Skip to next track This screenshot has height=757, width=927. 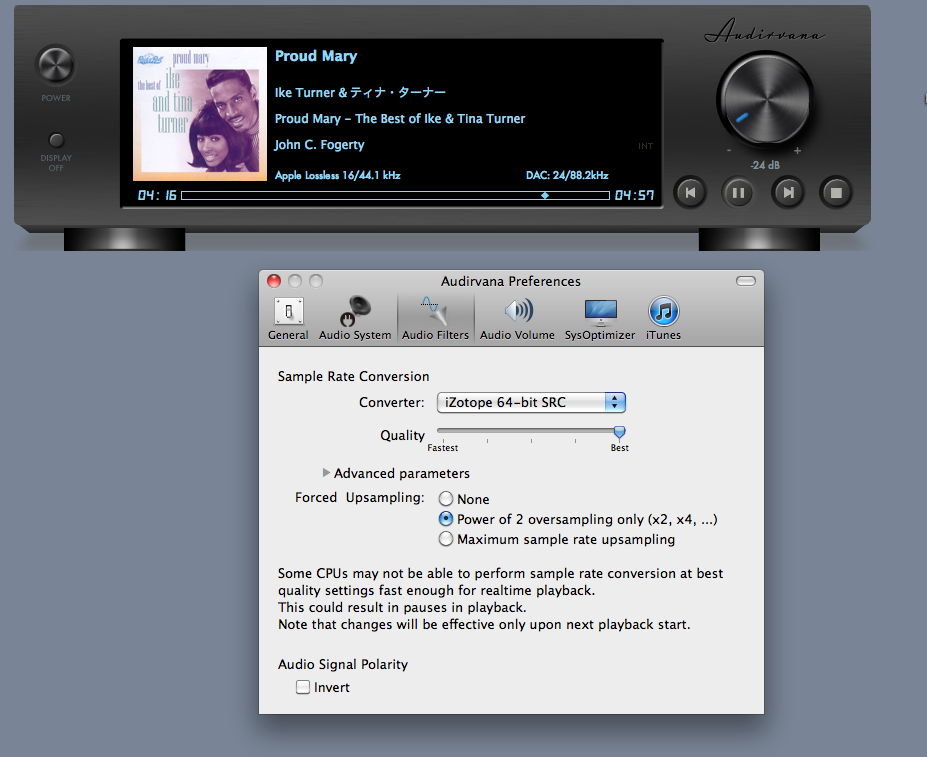point(787,192)
